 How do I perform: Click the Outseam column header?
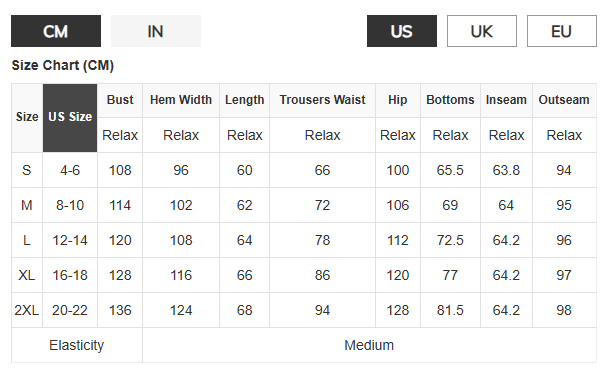tap(564, 100)
